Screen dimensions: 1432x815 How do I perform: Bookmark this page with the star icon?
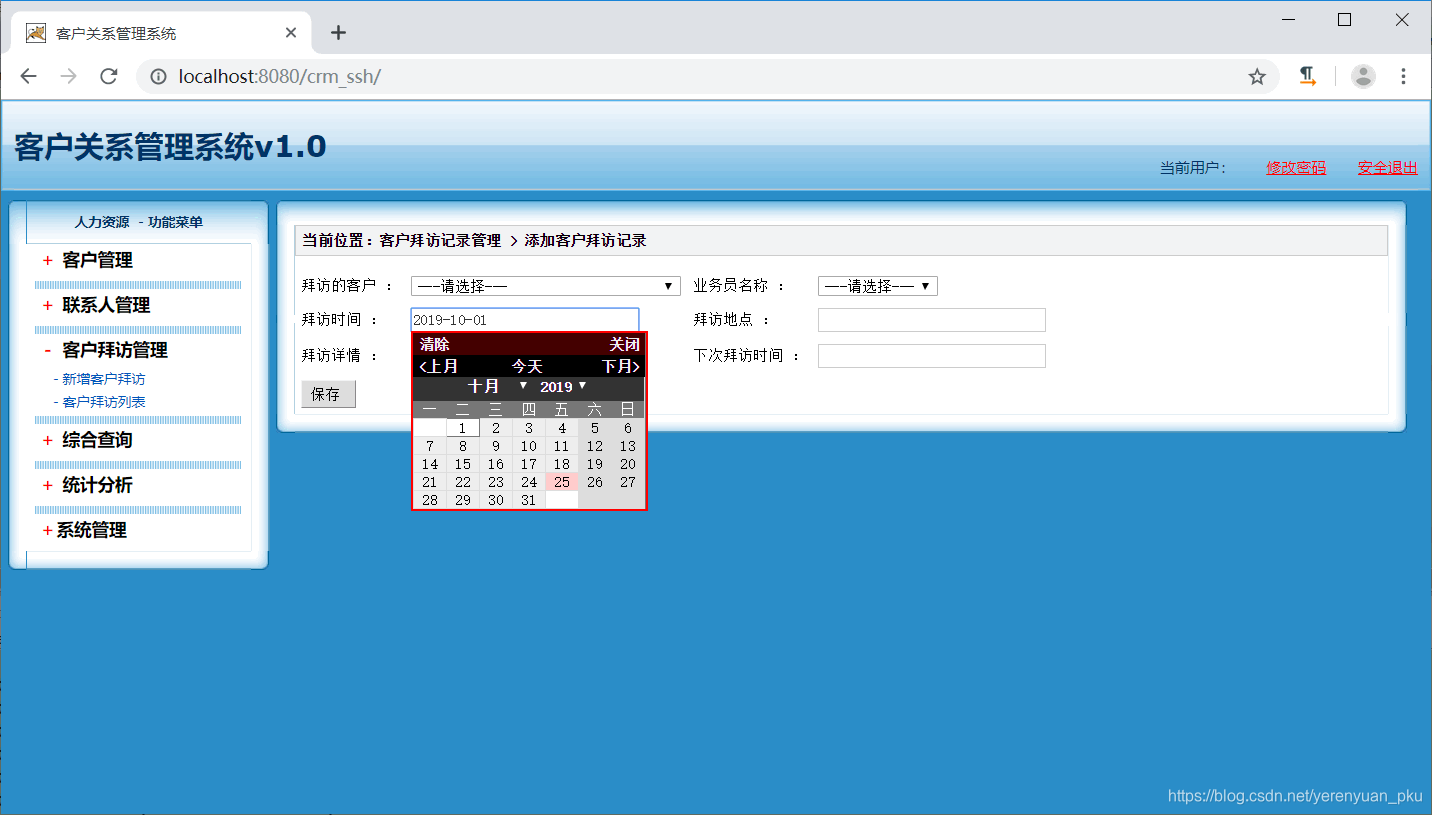[1257, 77]
